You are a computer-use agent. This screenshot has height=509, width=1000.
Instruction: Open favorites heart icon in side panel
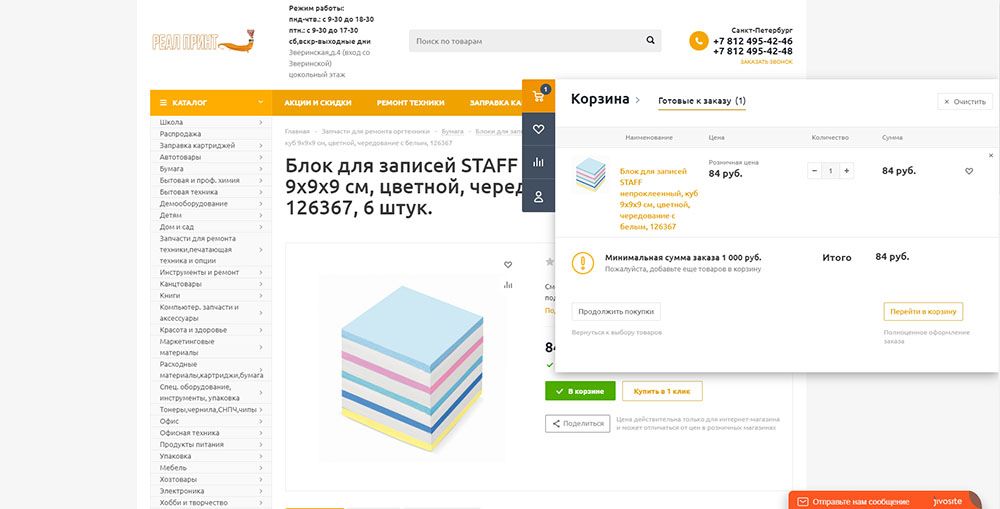[538, 129]
